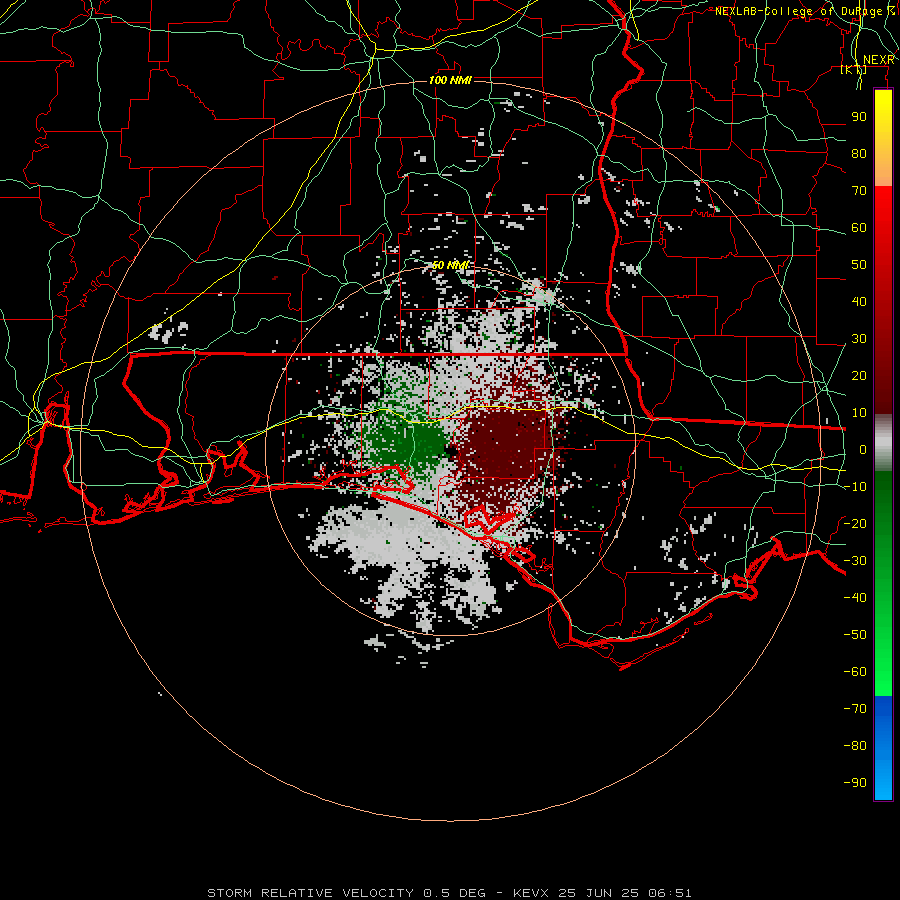This screenshot has width=900, height=900.
Task: Click the positive 10 scale label
Action: [859, 413]
